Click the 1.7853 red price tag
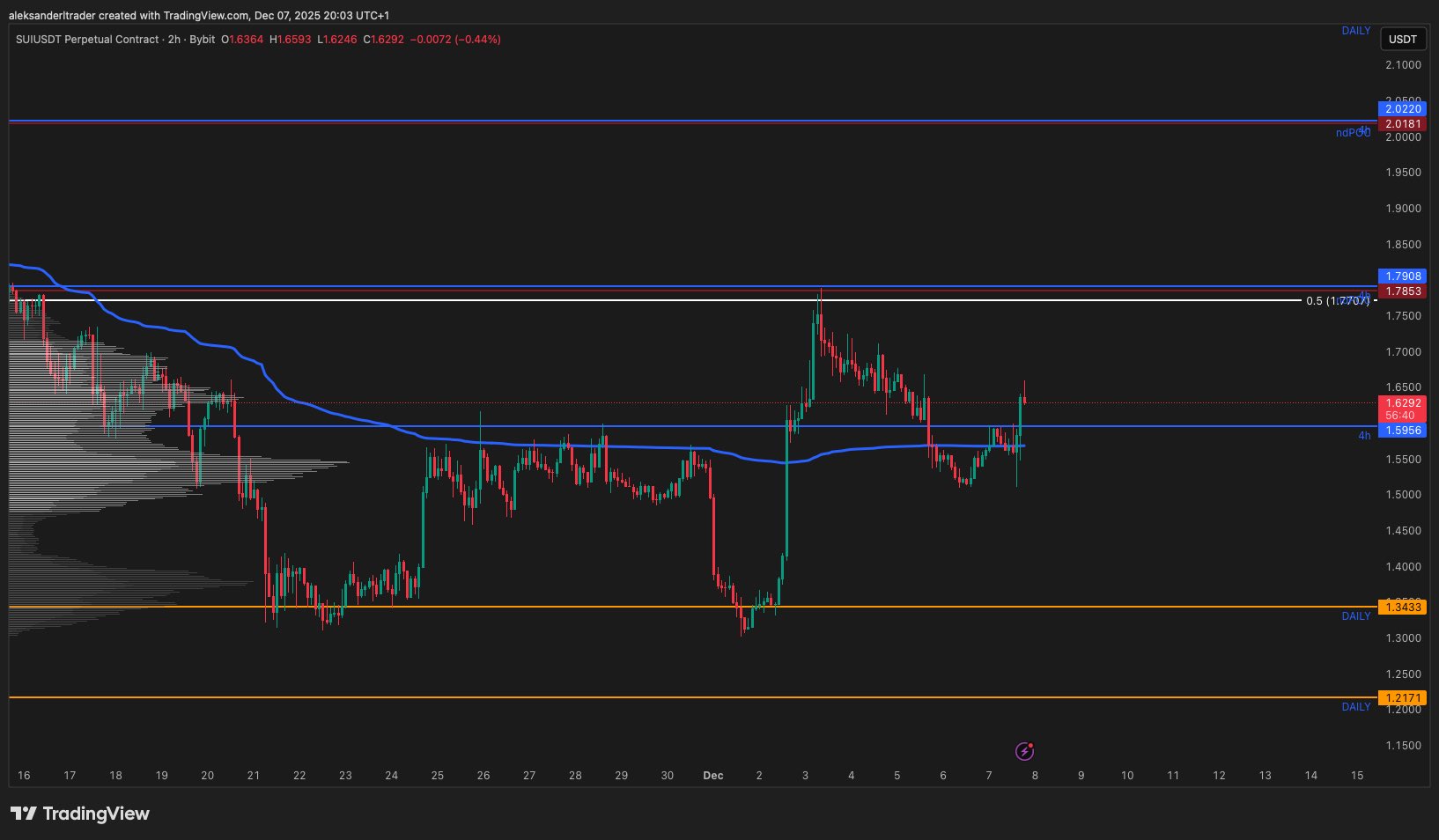The width and height of the screenshot is (1439, 840). pos(1402,291)
